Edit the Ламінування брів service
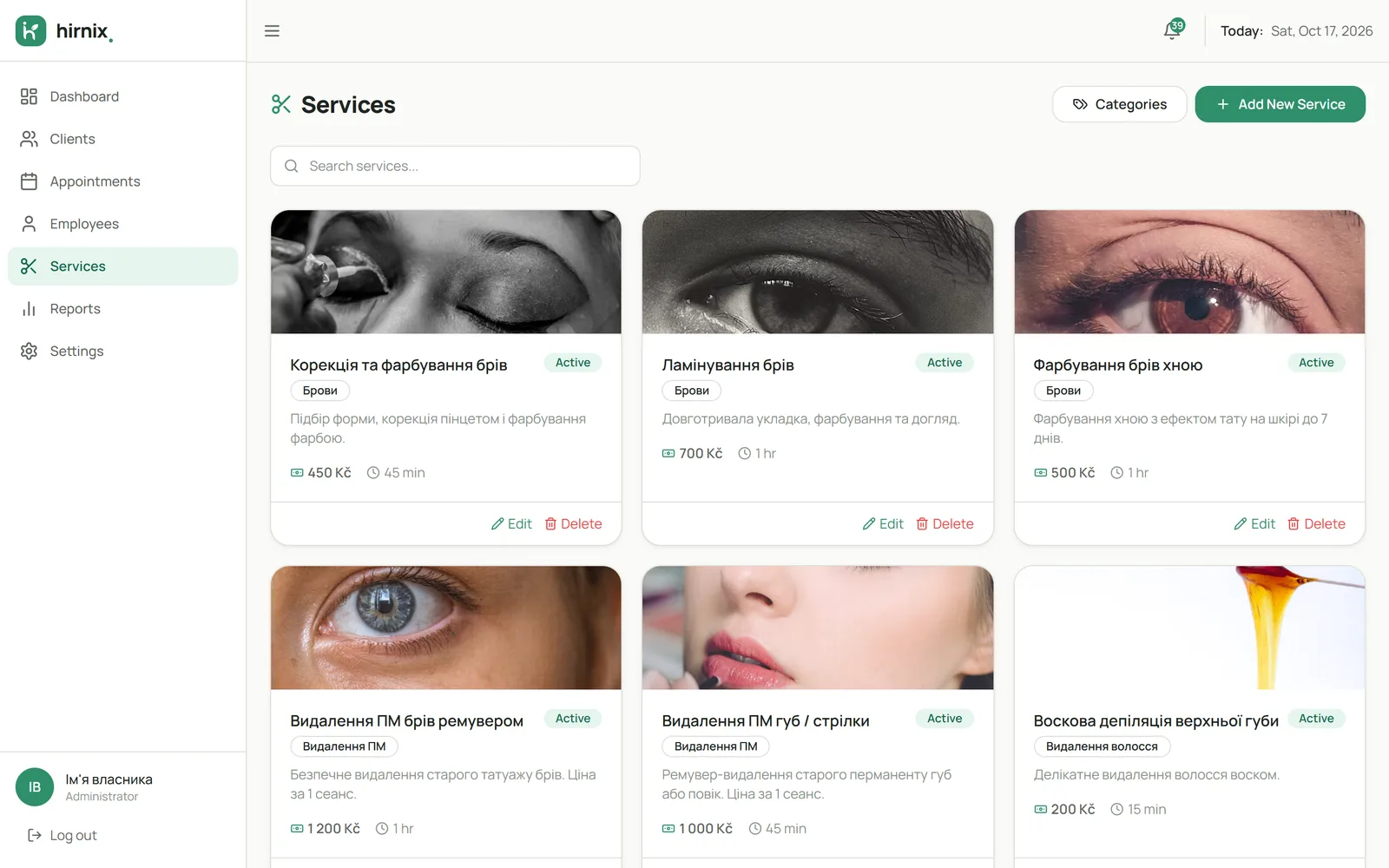Image resolution: width=1389 pixels, height=868 pixels. coord(883,524)
